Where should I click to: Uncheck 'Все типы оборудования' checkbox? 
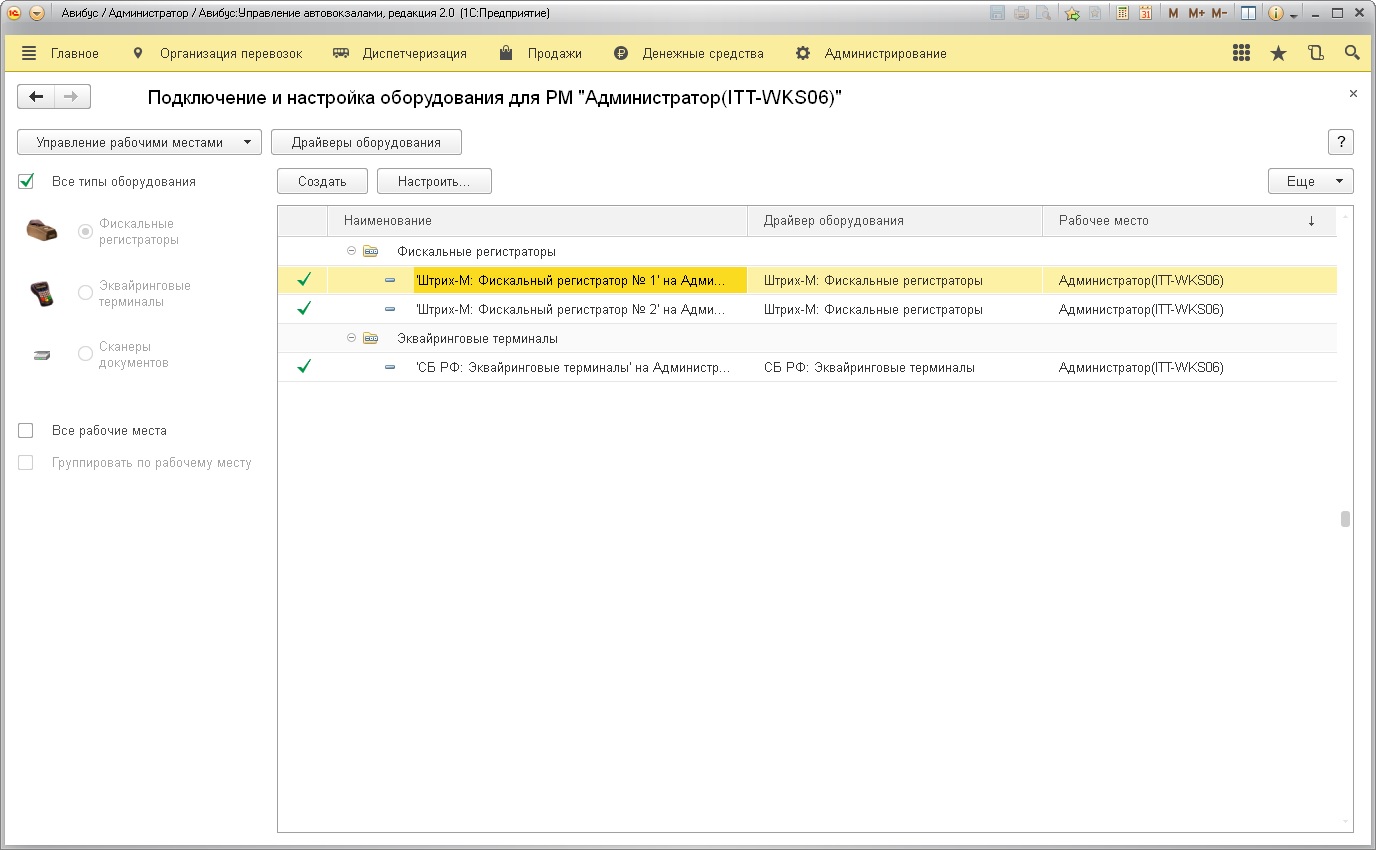(x=26, y=182)
